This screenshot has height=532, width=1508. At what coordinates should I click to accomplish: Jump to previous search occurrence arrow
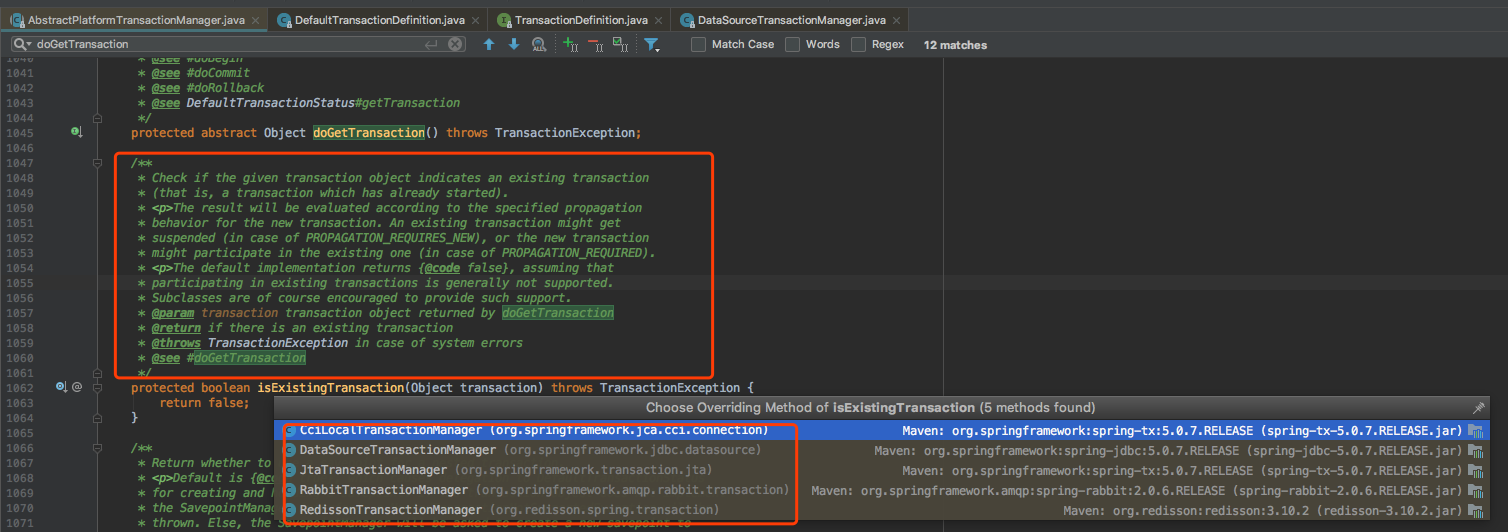coord(489,44)
